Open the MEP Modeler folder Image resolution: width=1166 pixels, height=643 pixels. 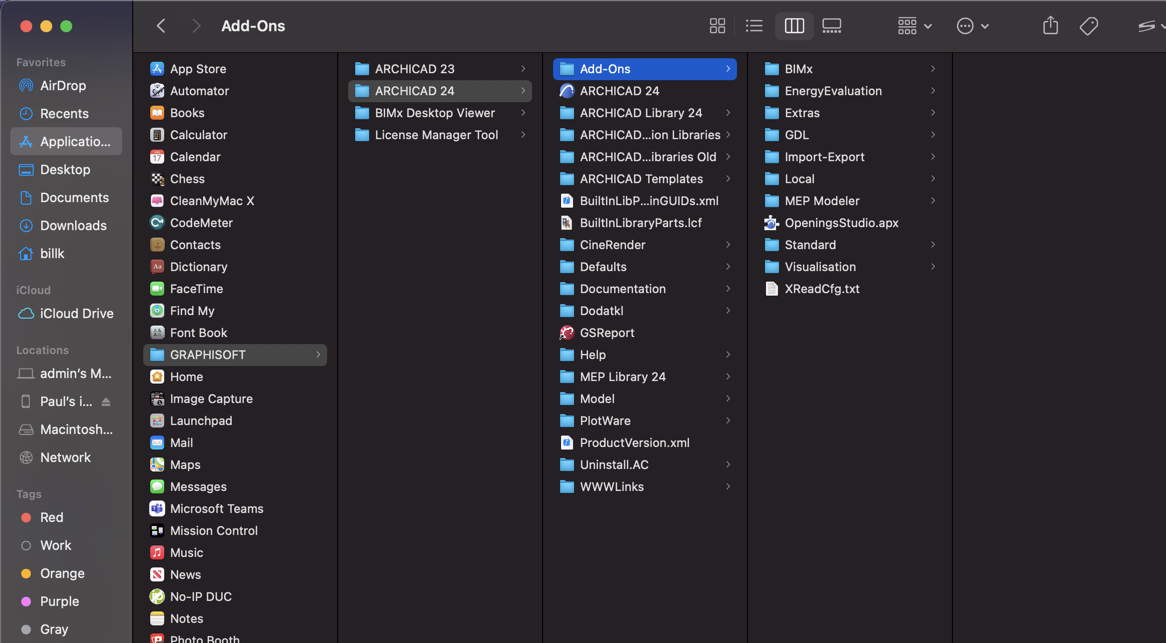tap(850, 201)
